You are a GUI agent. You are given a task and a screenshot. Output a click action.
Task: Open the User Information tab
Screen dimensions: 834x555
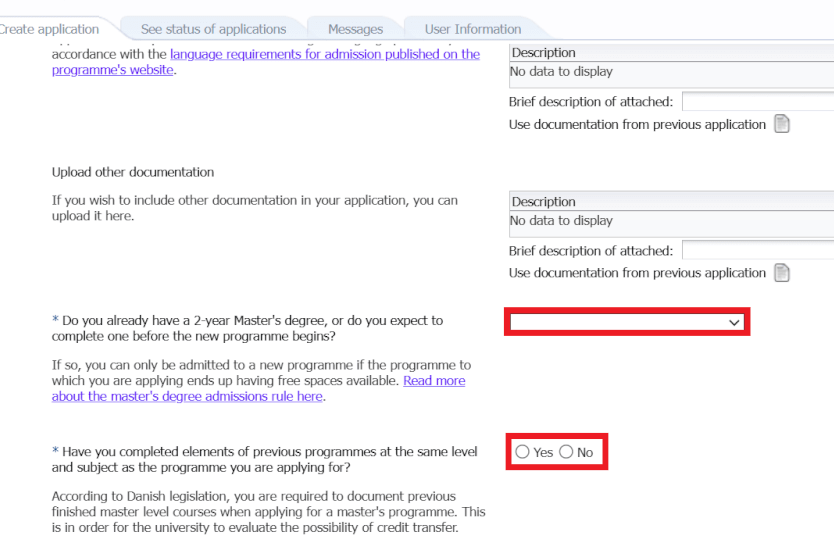(472, 29)
